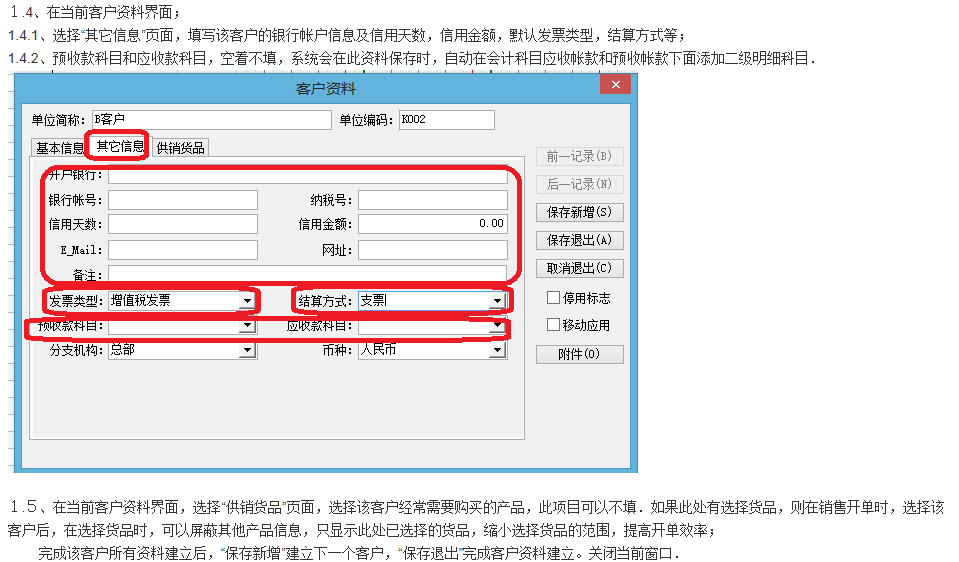The image size is (959, 562).
Task: Click the 网址 input field
Action: [432, 250]
